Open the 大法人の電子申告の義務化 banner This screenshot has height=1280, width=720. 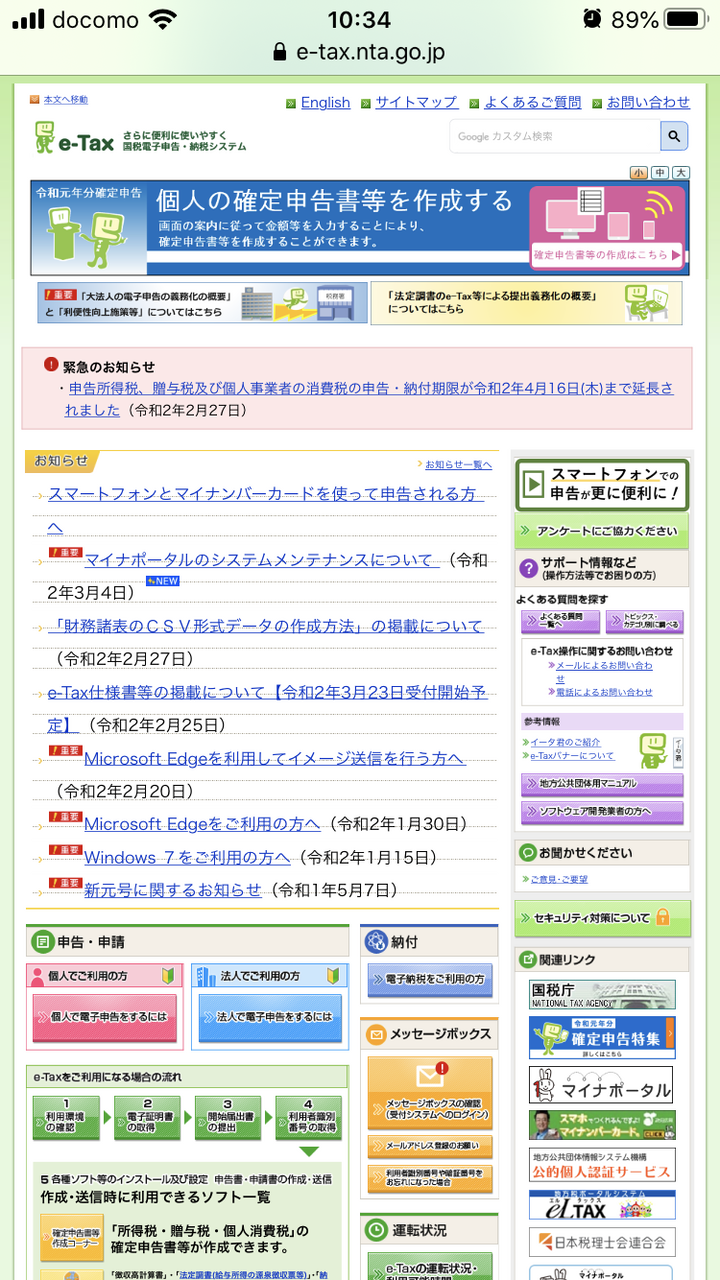203,302
